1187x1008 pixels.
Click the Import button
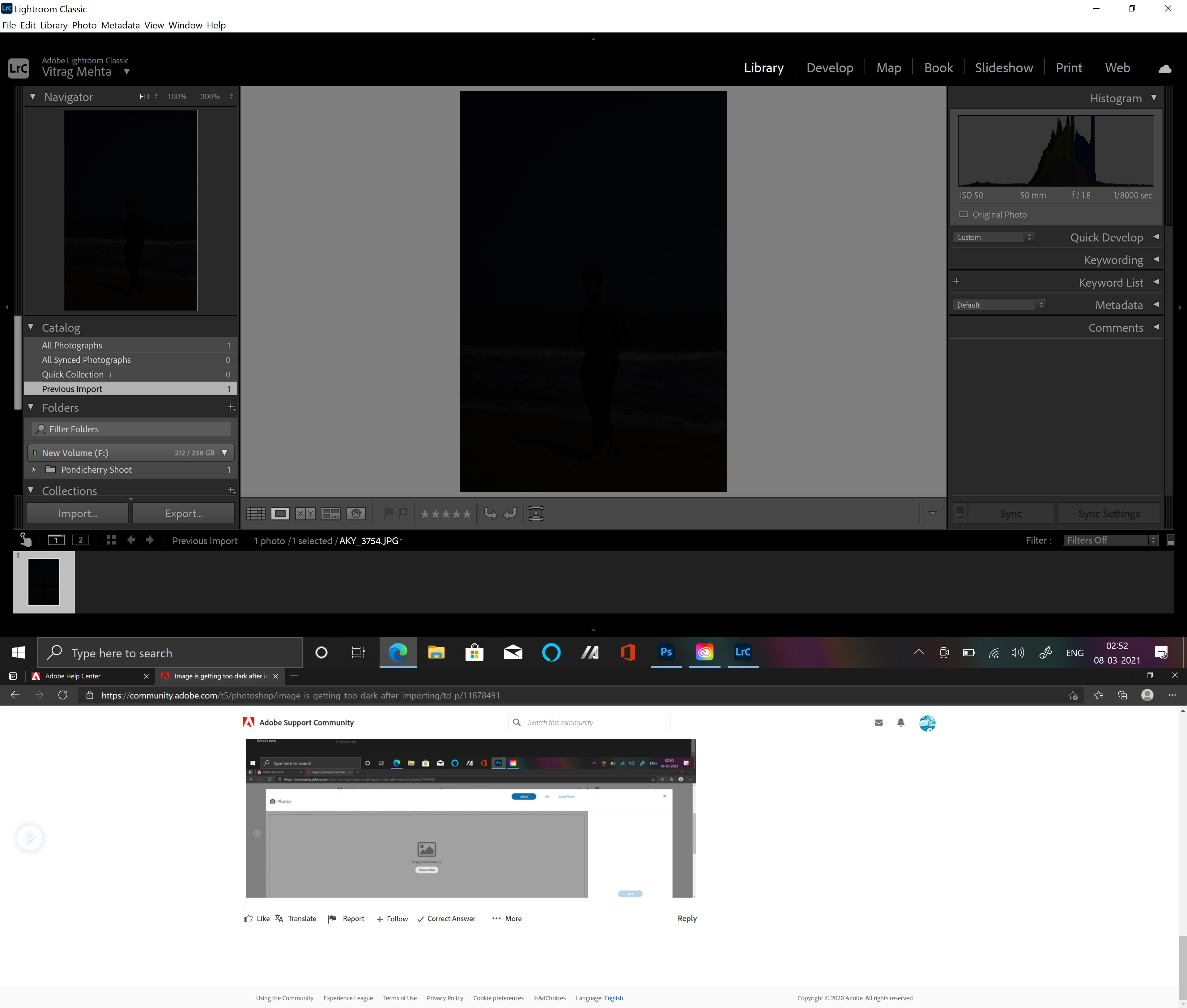click(x=77, y=513)
